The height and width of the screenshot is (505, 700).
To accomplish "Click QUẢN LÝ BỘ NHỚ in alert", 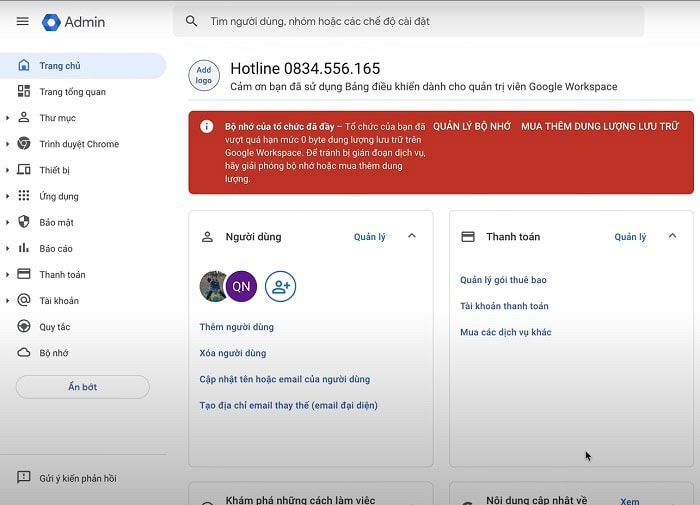I will (x=472, y=126).
